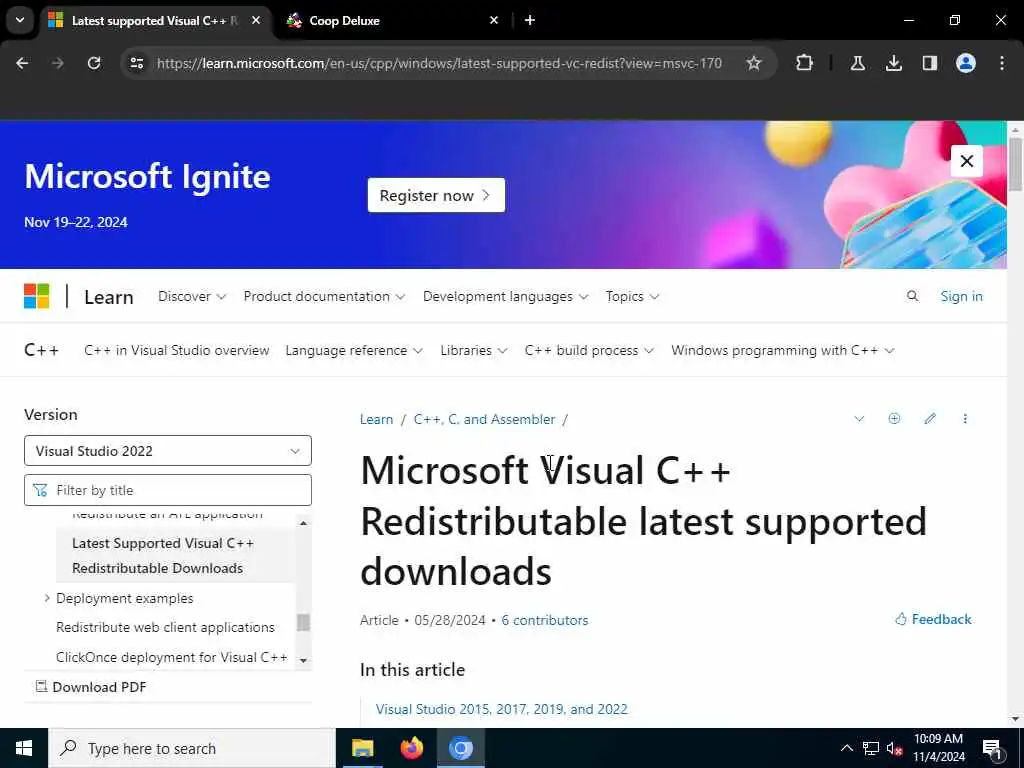Open Chrome three-dot menu
Image resolution: width=1024 pixels, height=768 pixels.
point(1001,63)
